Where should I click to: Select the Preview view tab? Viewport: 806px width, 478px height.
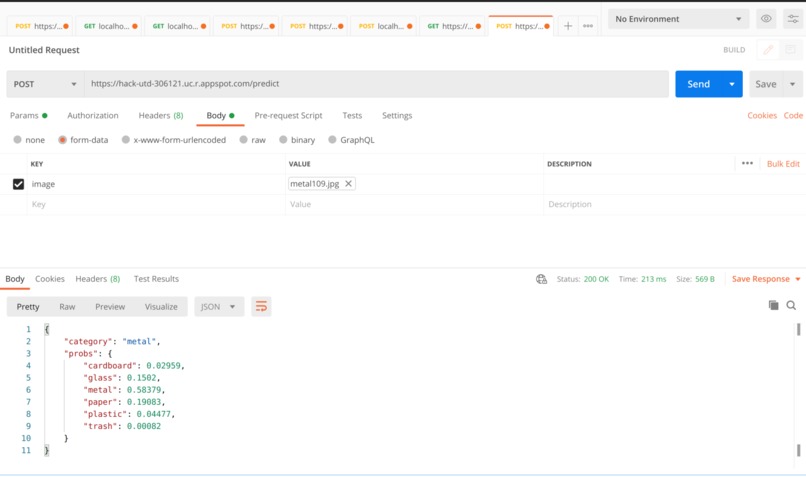110,307
